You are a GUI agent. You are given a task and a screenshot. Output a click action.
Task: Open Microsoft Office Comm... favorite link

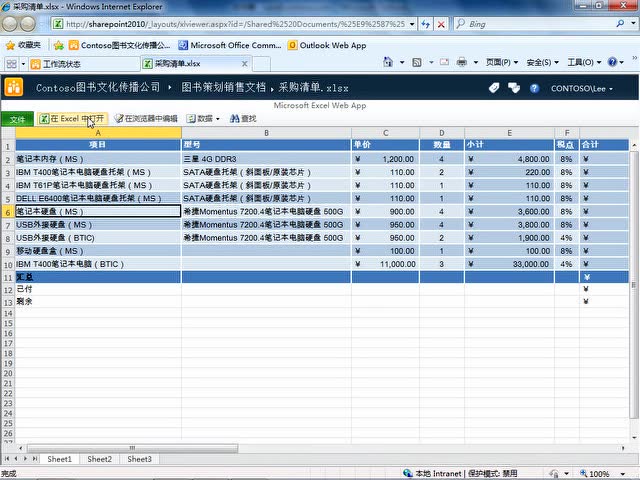[x=230, y=45]
